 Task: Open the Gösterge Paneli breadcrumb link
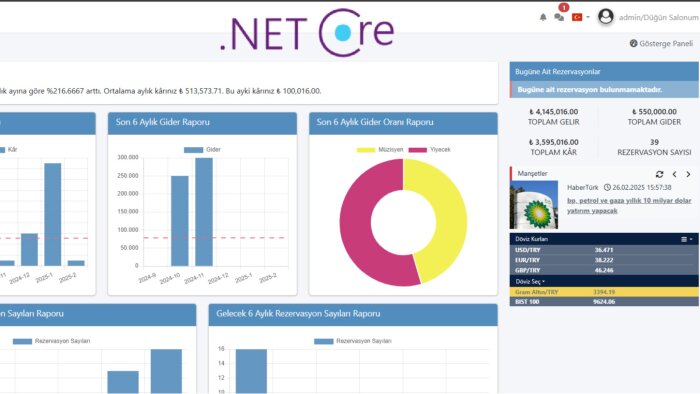(x=666, y=43)
